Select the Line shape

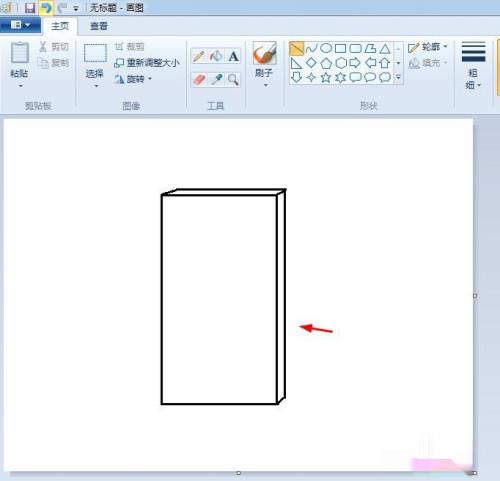click(x=296, y=49)
